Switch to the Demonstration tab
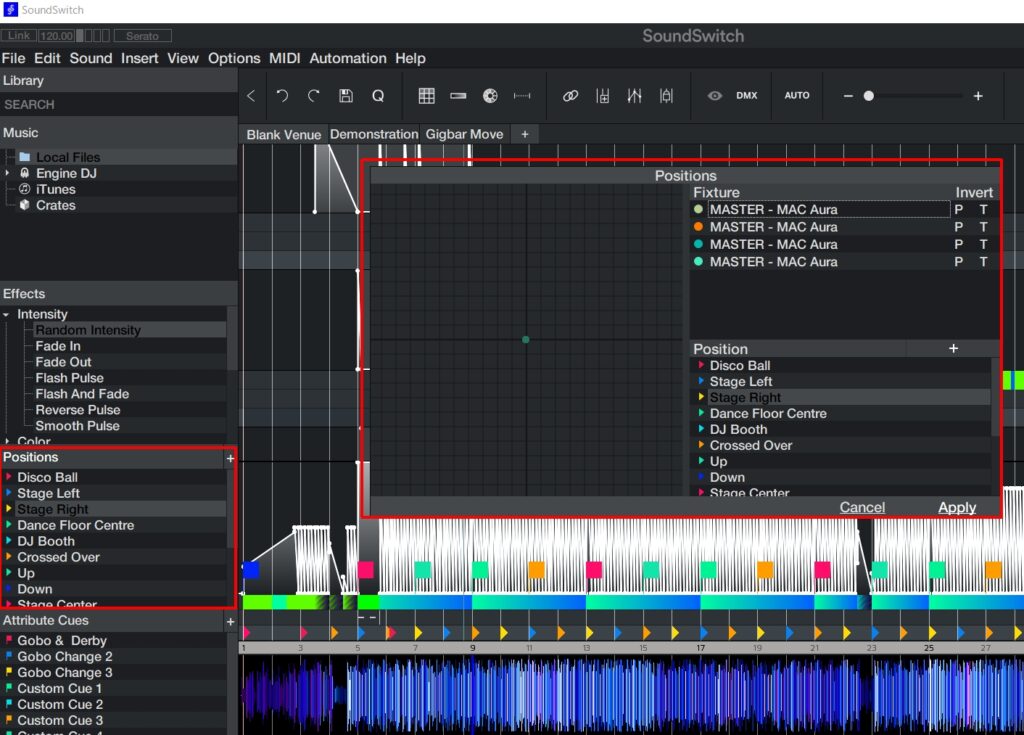 374,134
